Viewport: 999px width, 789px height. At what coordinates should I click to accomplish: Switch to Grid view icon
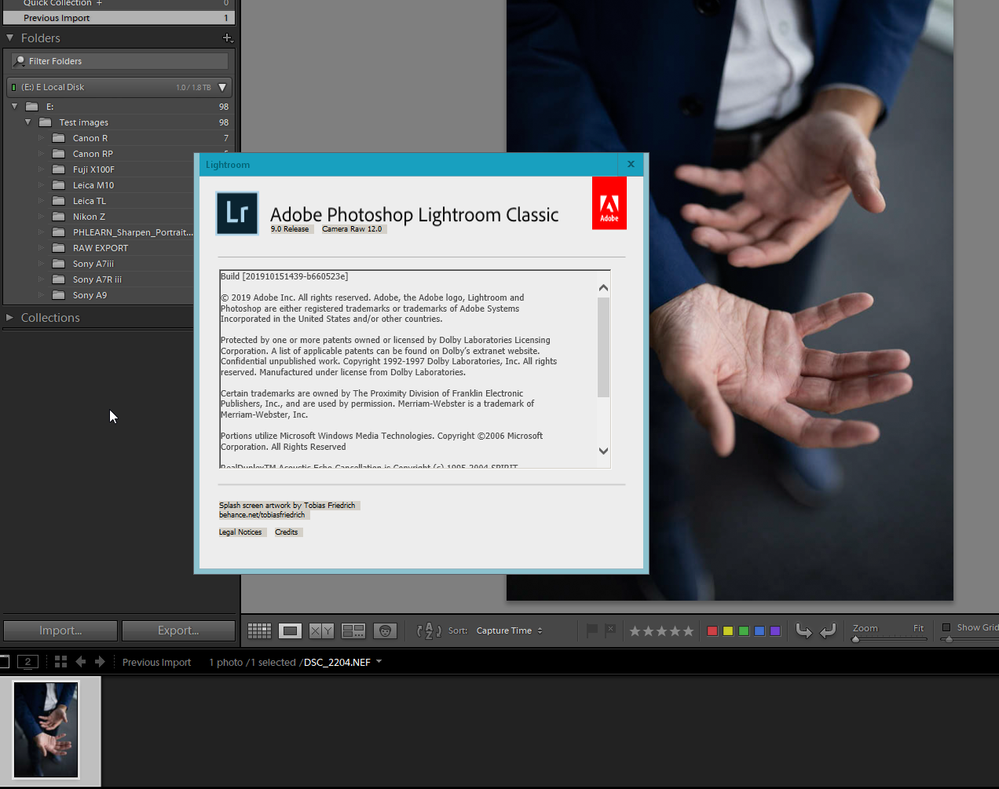[259, 631]
